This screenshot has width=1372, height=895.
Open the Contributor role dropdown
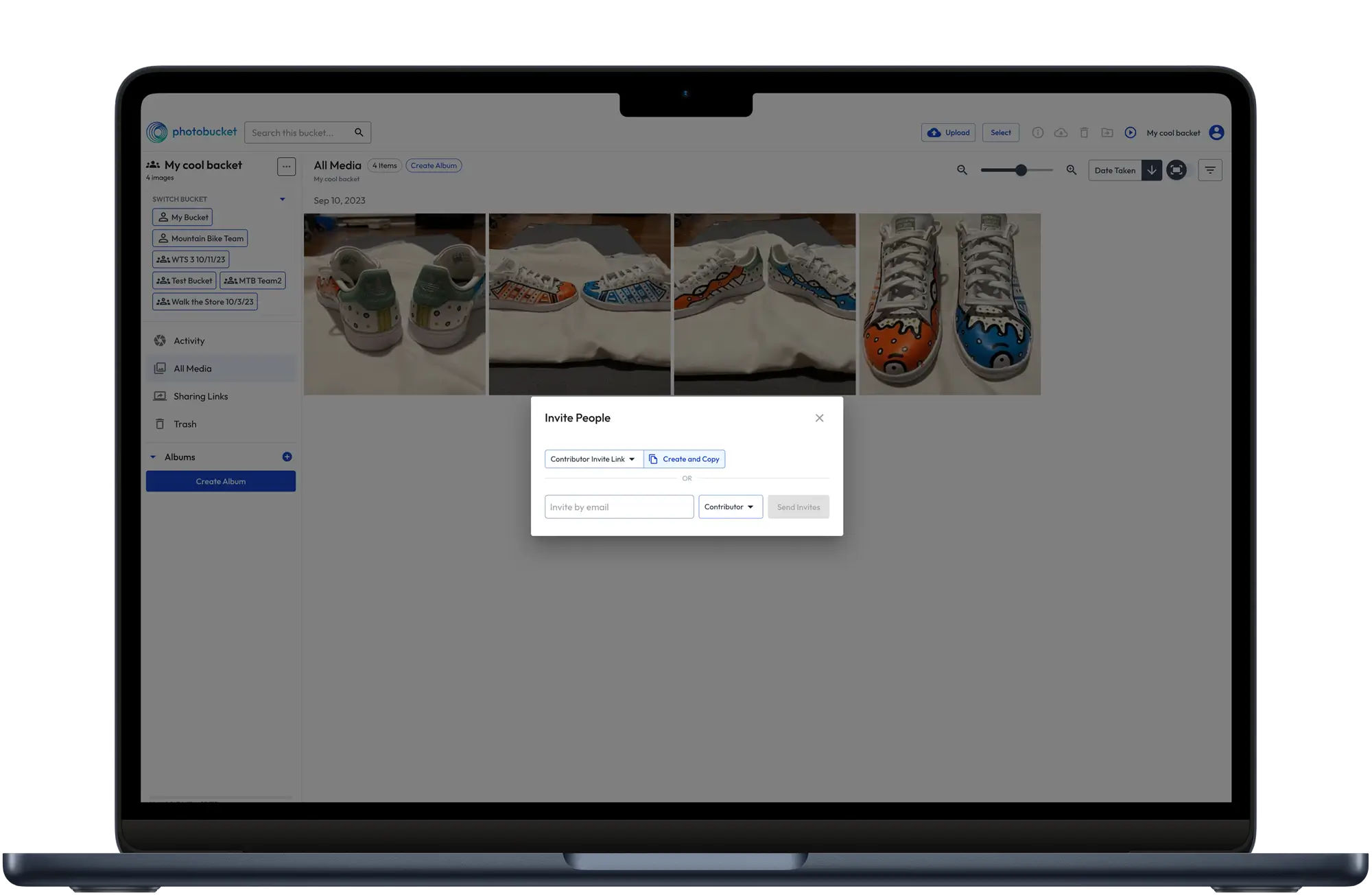(x=731, y=507)
